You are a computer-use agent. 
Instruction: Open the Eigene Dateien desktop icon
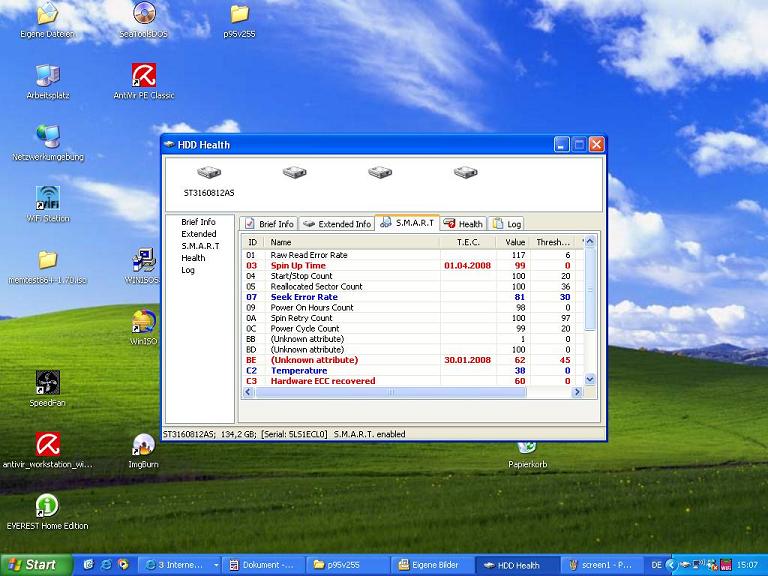[48, 20]
